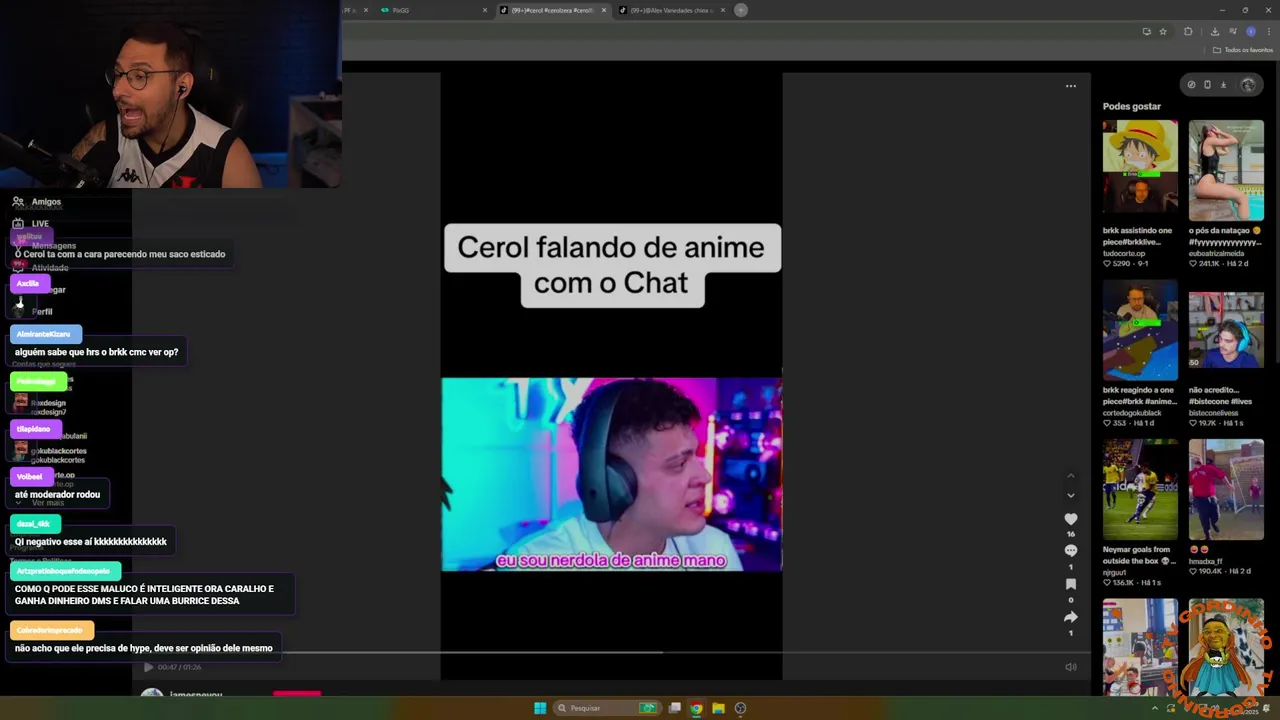Show hidden tray icons chevron
The image size is (1280, 720).
click(1155, 708)
